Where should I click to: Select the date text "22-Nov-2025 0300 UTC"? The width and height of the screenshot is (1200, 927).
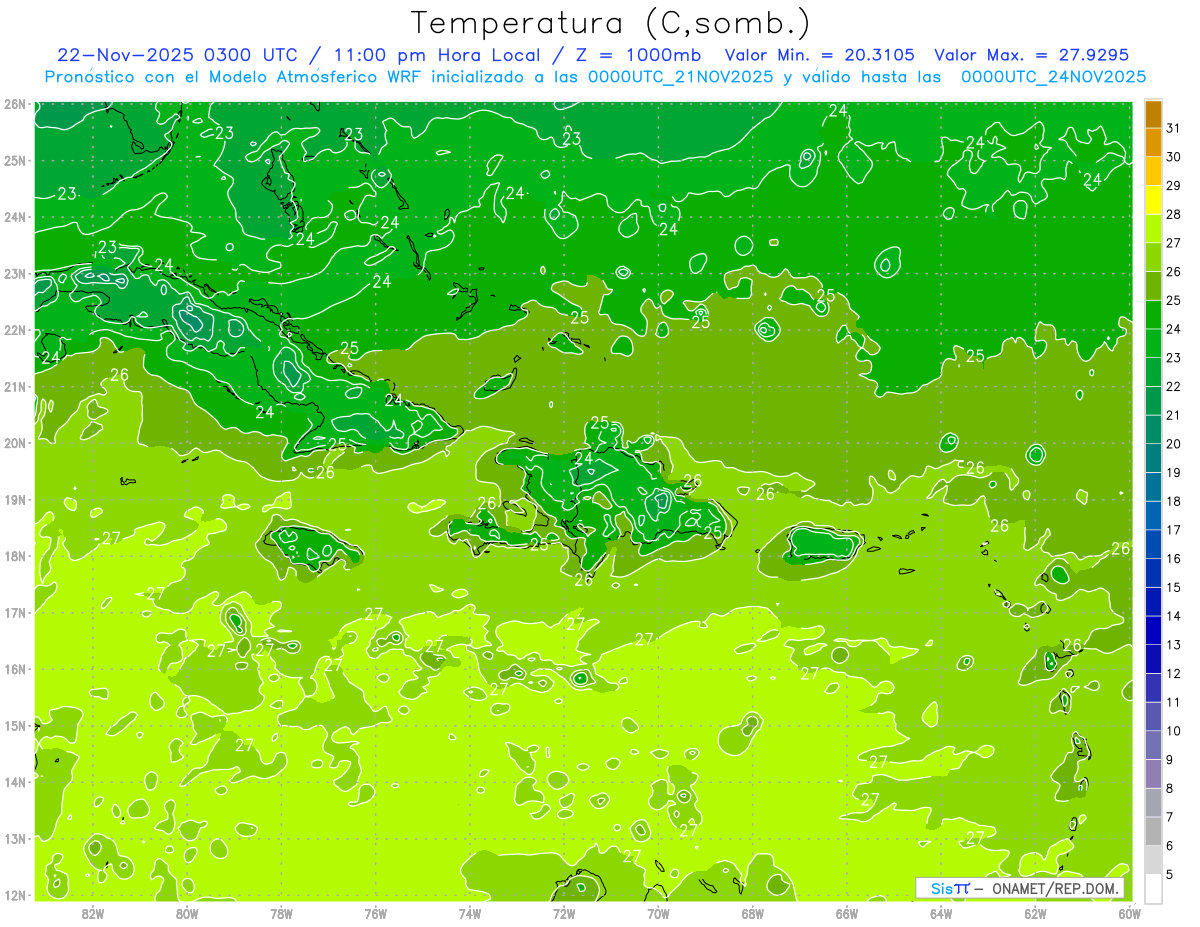[178, 55]
